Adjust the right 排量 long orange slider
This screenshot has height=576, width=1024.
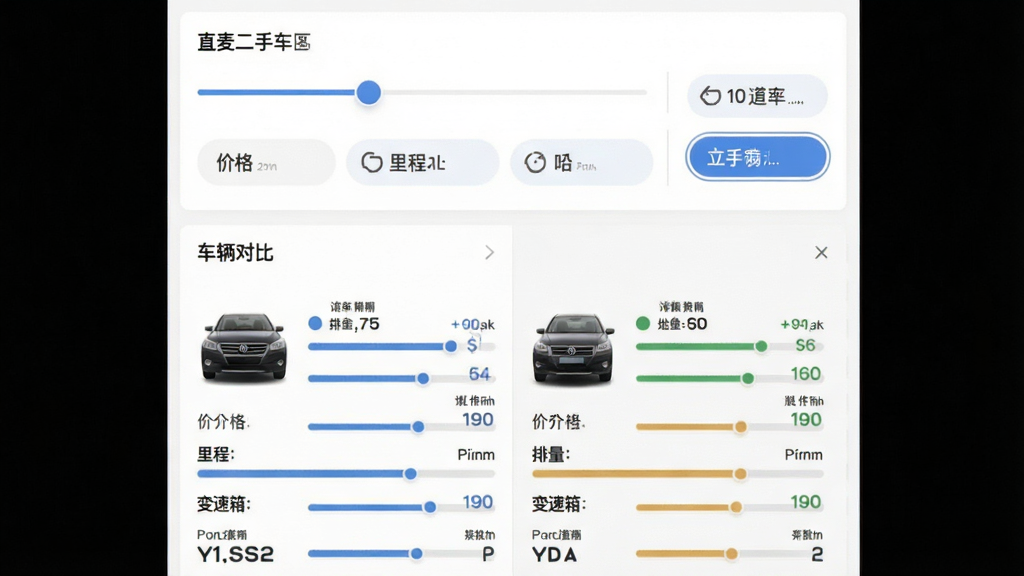678,474
